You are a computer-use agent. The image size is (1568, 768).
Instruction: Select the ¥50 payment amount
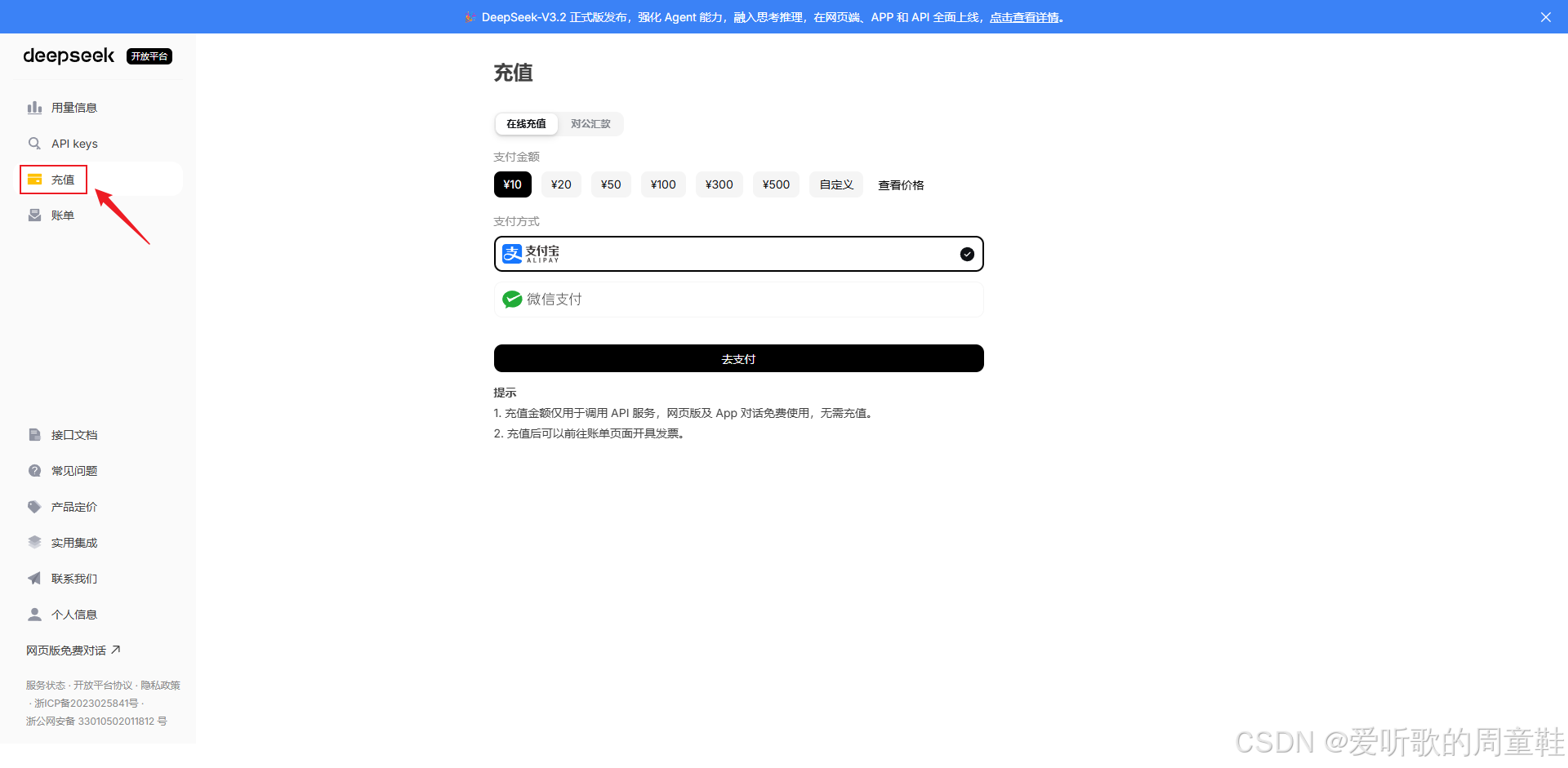[x=611, y=184]
